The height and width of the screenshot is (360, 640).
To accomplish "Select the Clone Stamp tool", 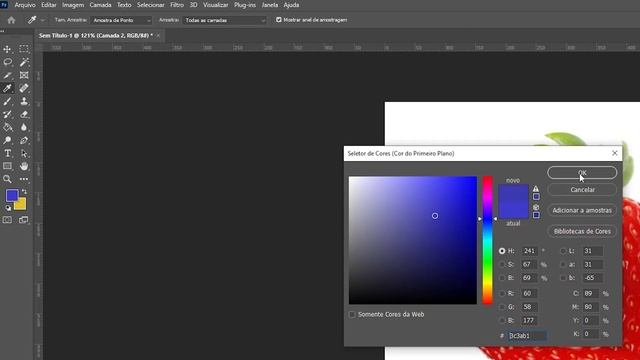I will click(x=24, y=101).
